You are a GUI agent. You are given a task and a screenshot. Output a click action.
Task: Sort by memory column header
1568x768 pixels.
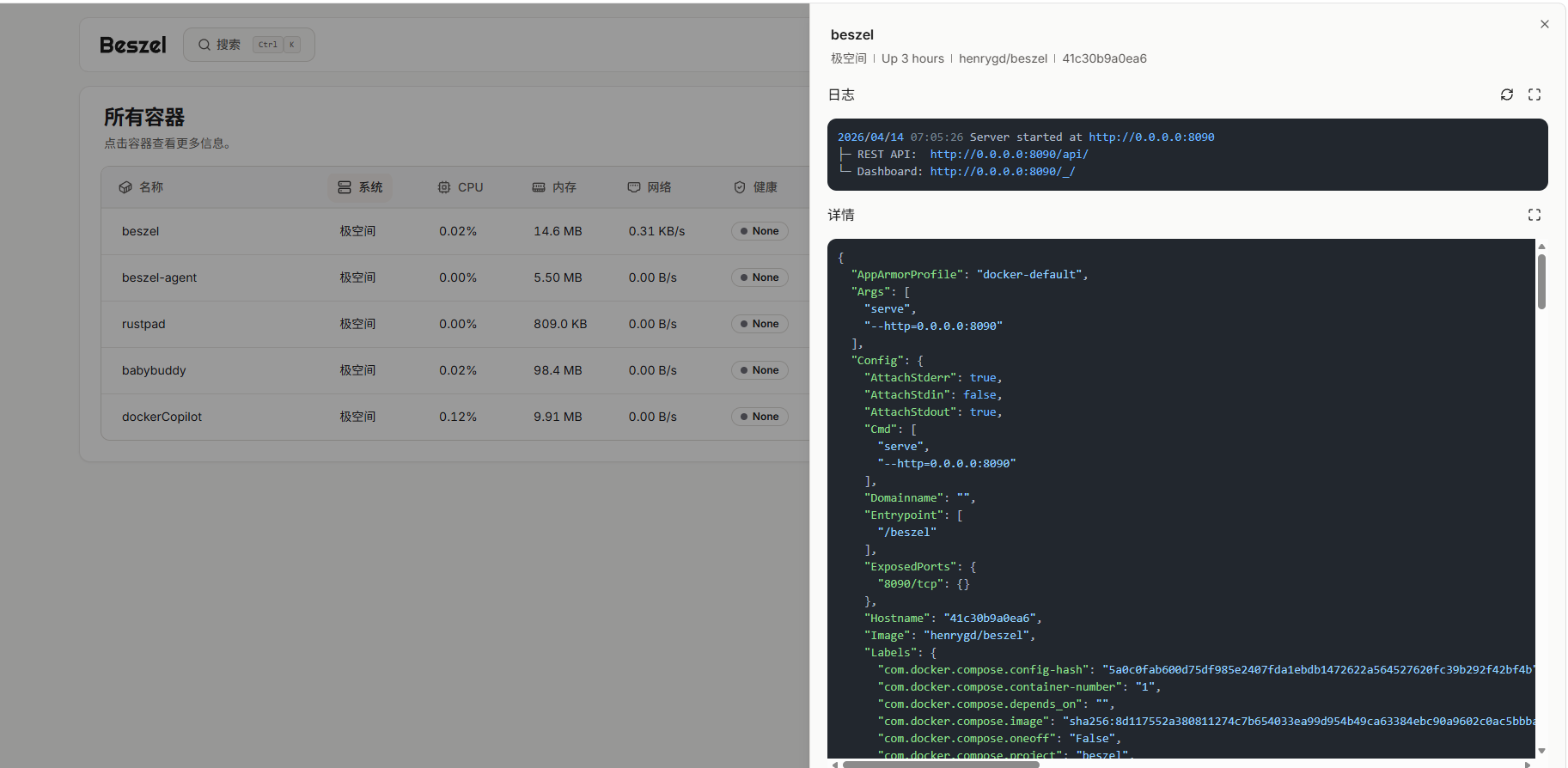click(x=554, y=187)
